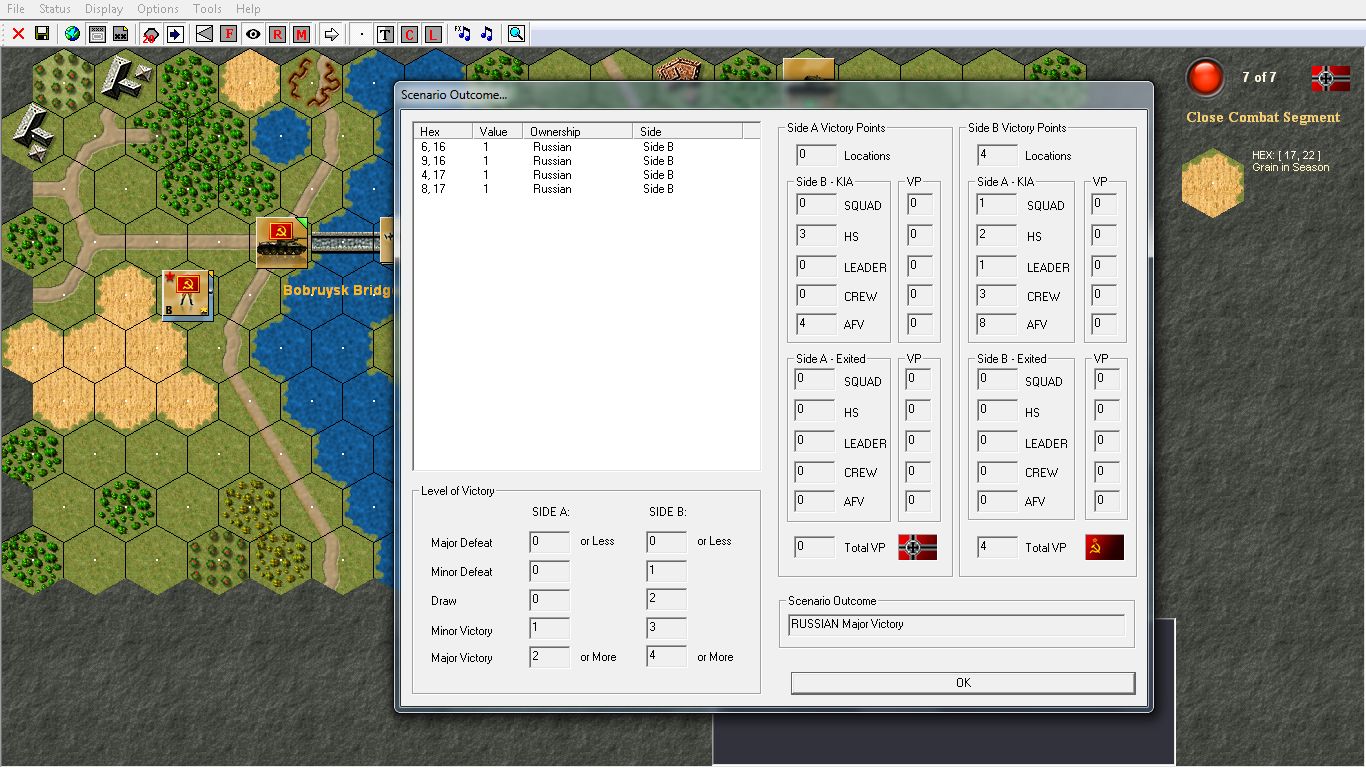Click the floppy disk save icon

click(42, 34)
